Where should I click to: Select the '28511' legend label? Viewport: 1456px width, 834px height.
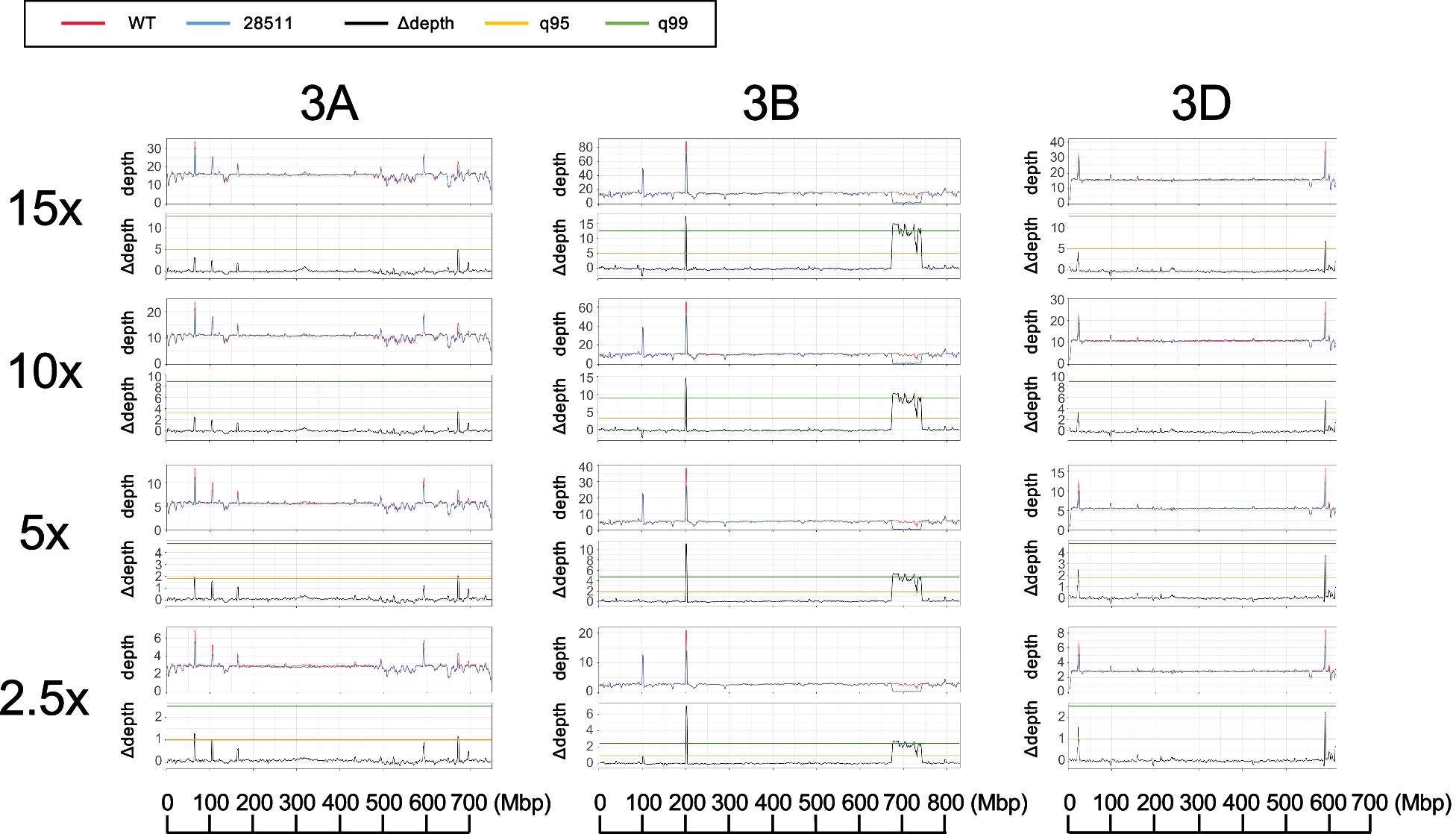[x=268, y=24]
